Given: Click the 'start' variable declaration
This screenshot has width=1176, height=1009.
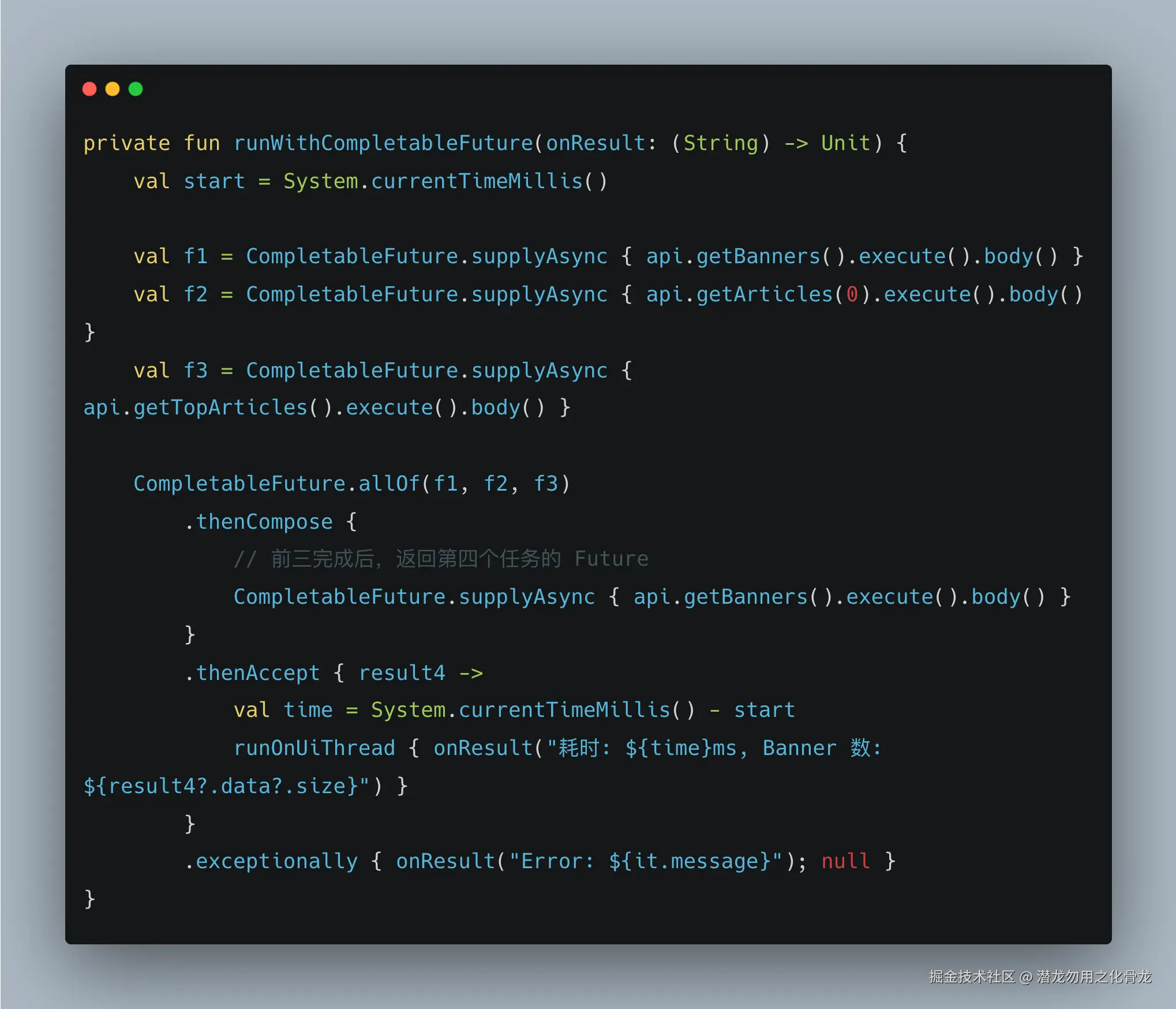Looking at the screenshot, I should tap(214, 181).
